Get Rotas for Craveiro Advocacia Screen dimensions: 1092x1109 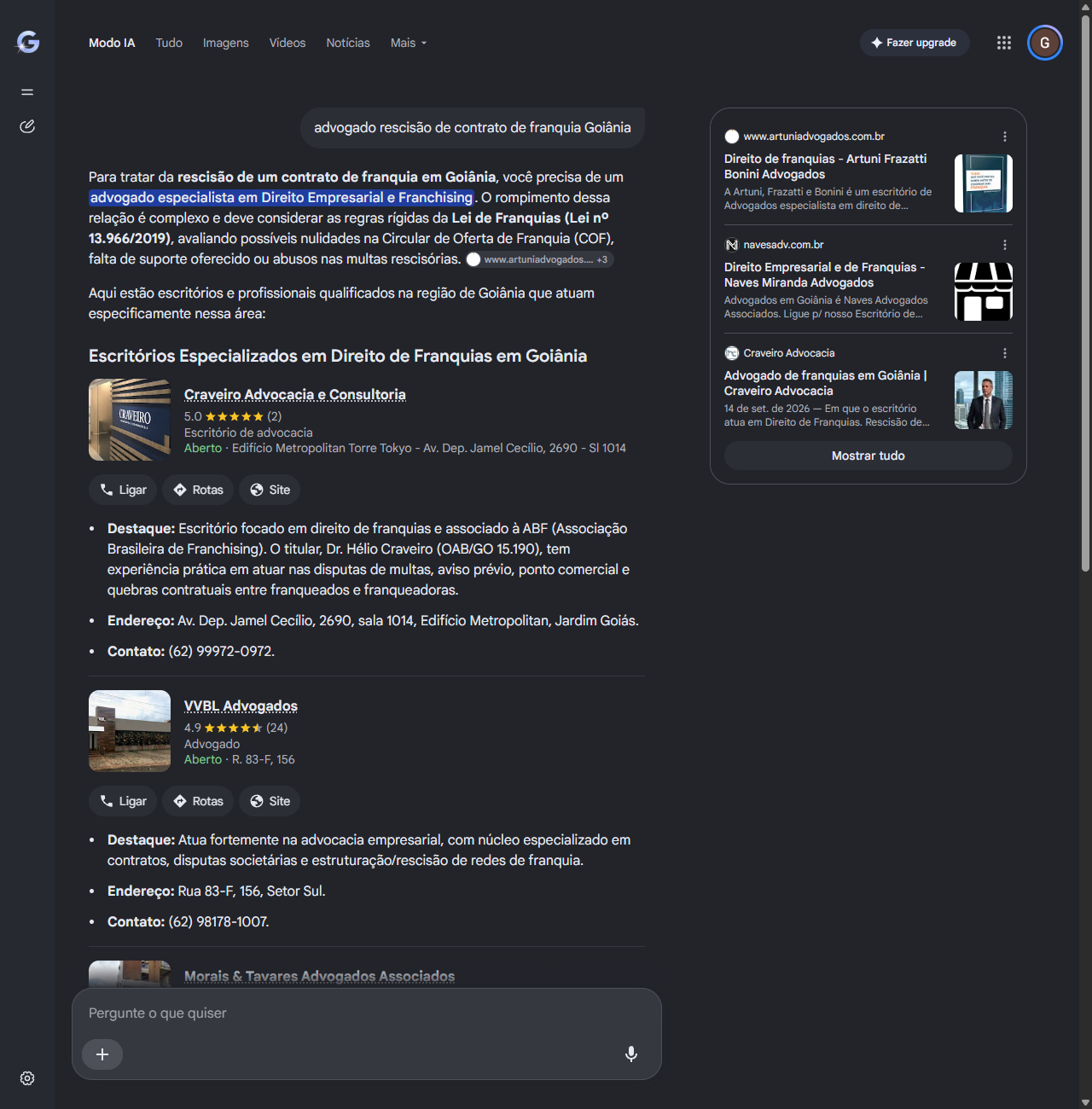pos(198,490)
